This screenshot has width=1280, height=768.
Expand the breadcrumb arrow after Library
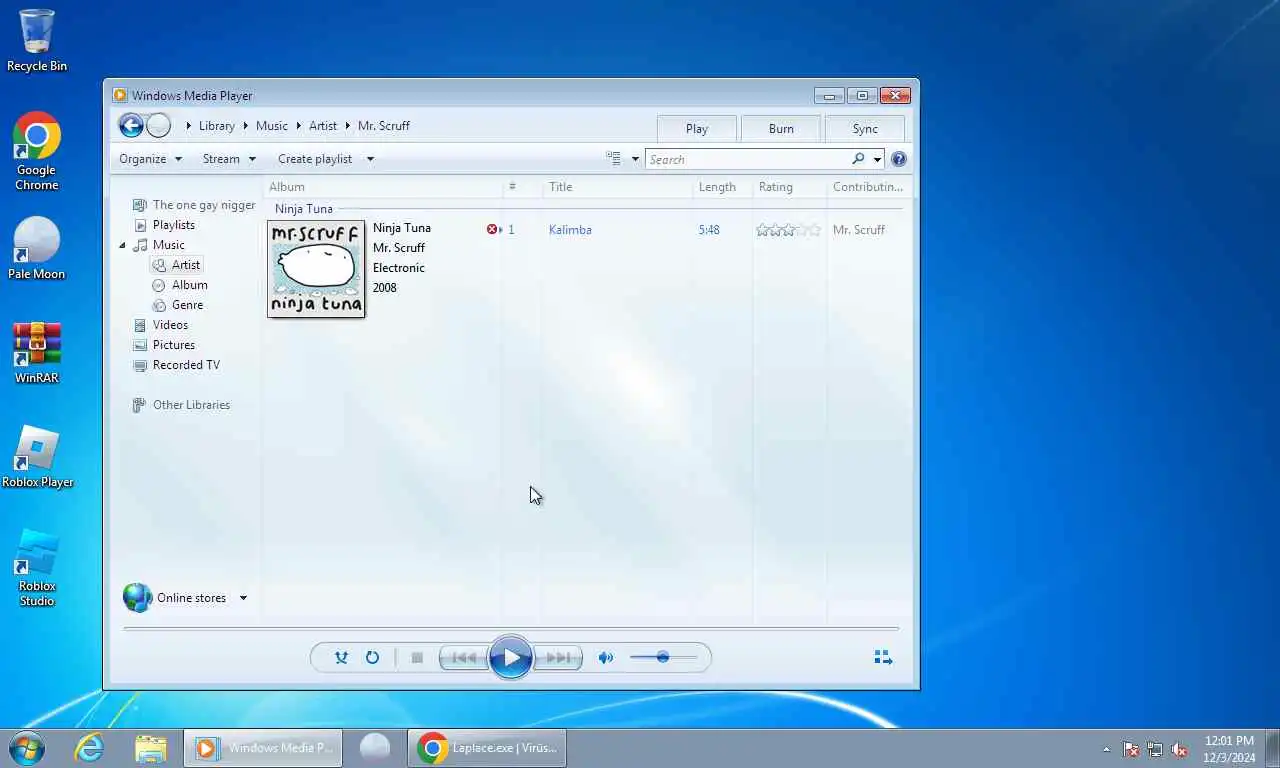tap(246, 126)
